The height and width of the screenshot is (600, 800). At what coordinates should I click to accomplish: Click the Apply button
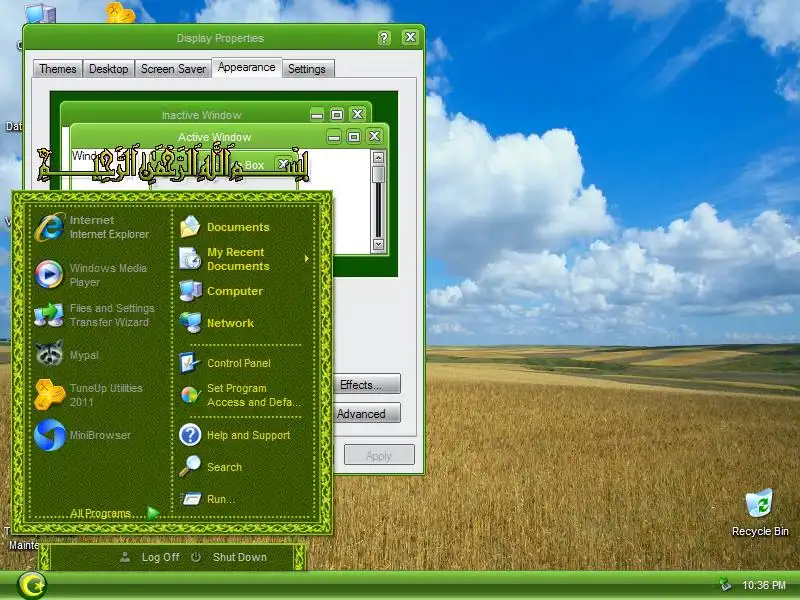(379, 455)
